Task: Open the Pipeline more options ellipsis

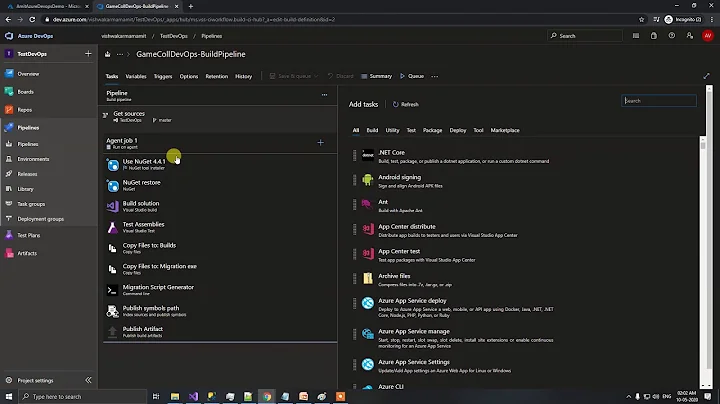Action: (x=325, y=95)
